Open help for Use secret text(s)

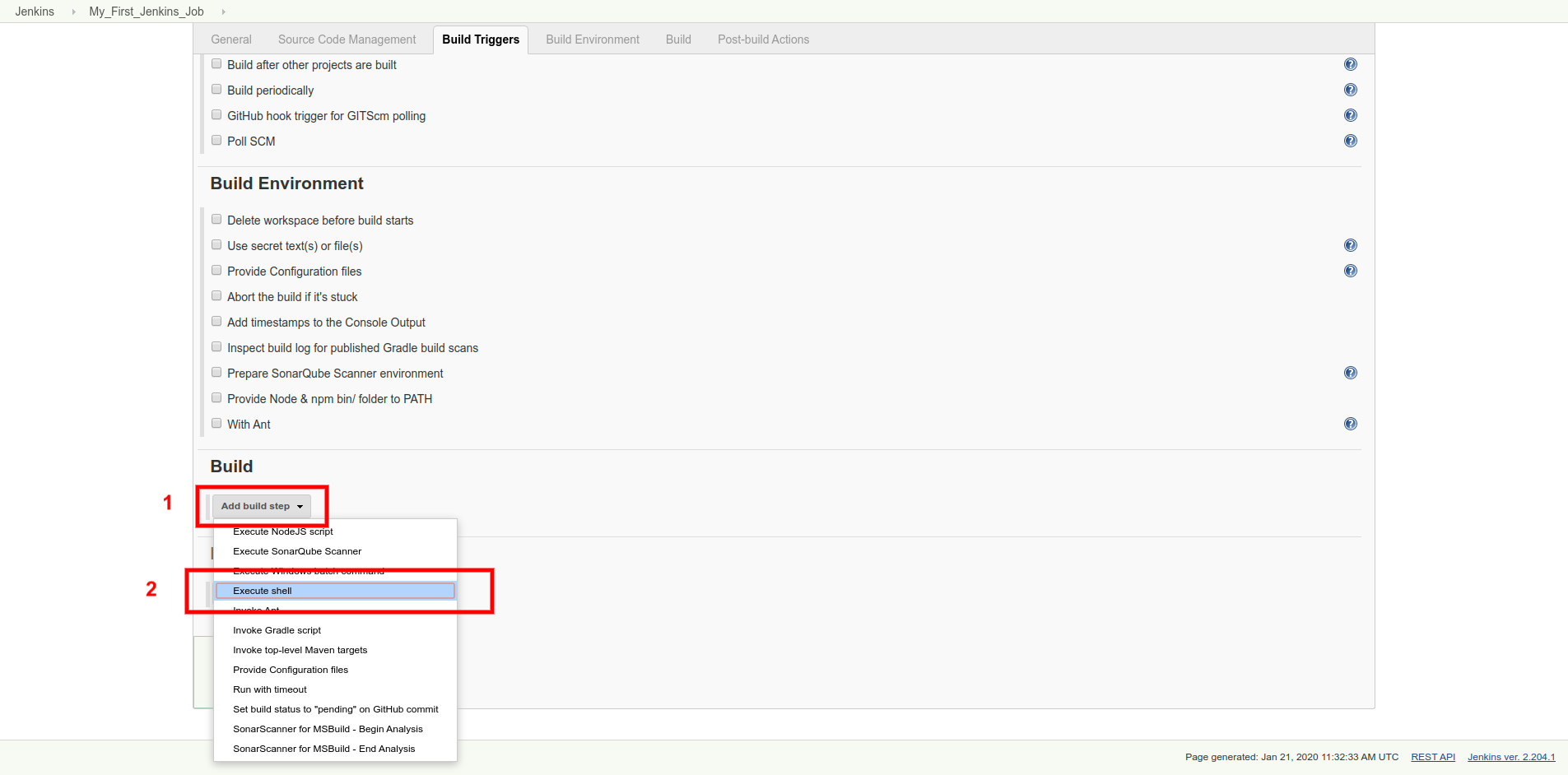tap(1351, 245)
